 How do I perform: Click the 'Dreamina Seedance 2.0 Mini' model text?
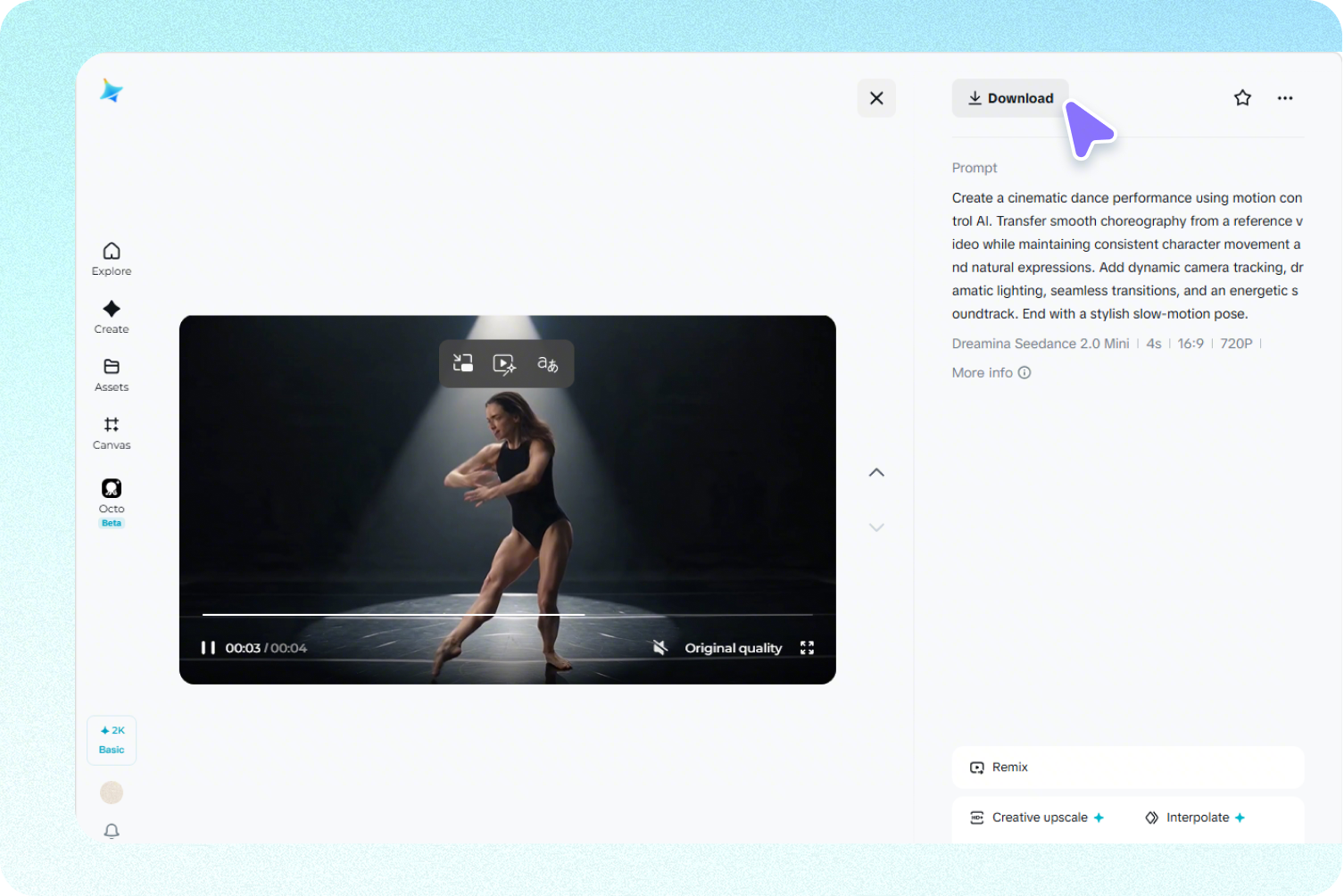tap(1041, 344)
